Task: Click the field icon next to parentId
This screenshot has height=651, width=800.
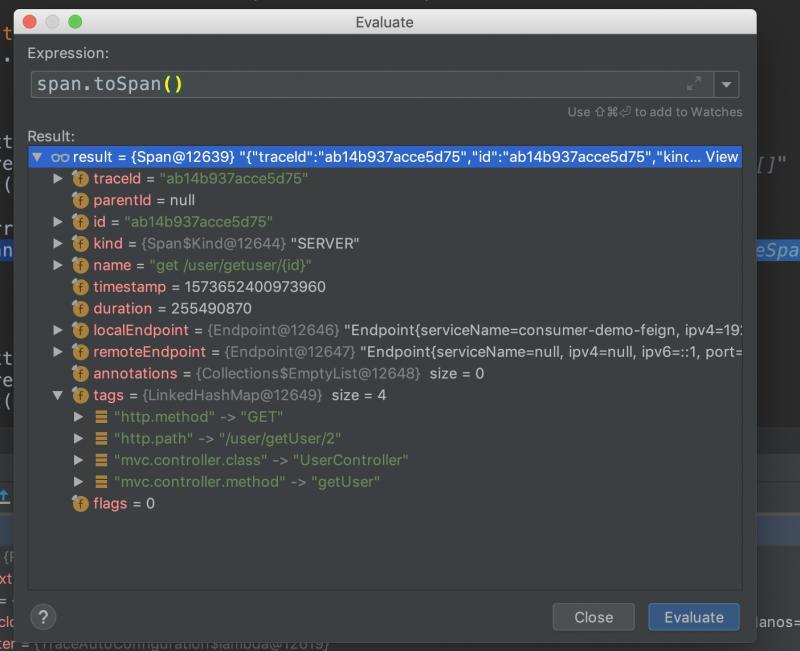Action: [80, 201]
